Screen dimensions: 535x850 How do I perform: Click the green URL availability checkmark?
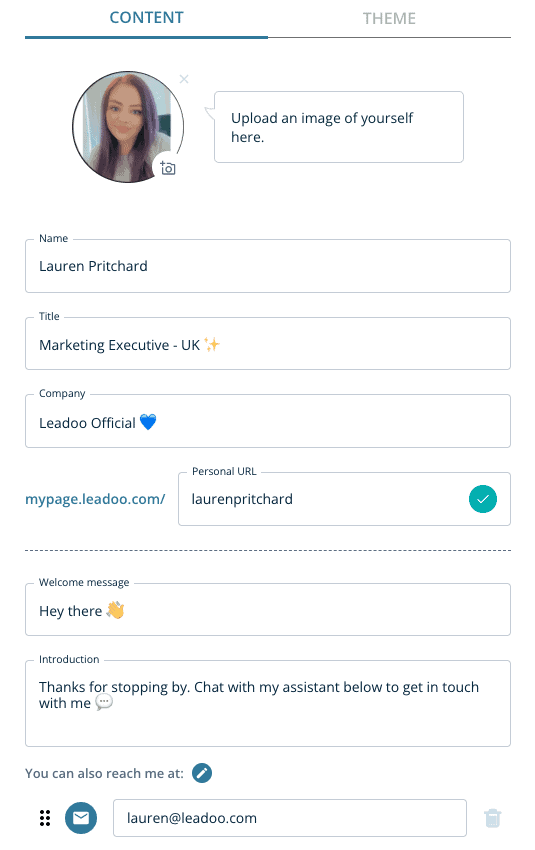coord(483,499)
